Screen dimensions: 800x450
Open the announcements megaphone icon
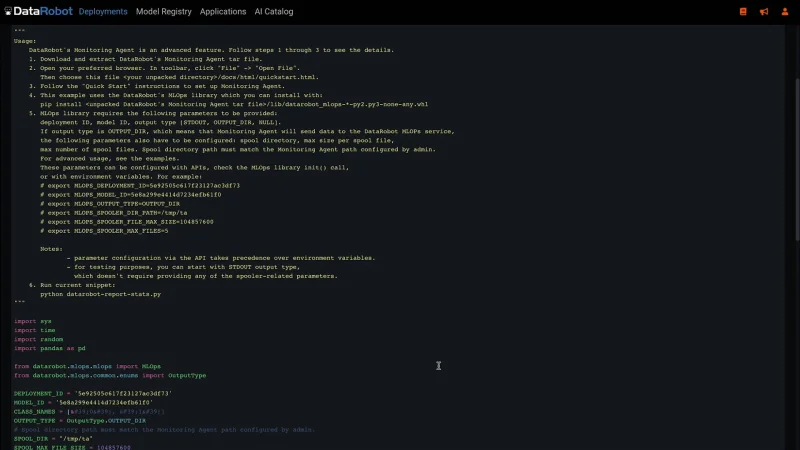click(x=764, y=12)
